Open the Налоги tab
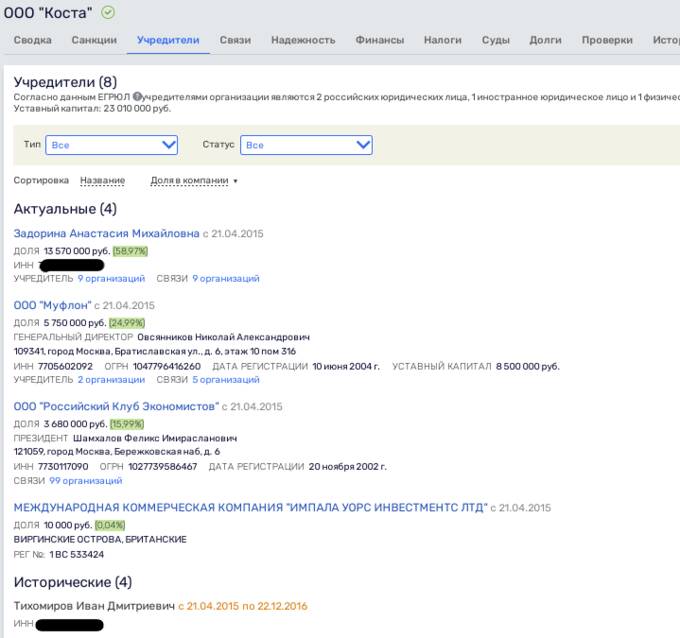 pyautogui.click(x=442, y=40)
